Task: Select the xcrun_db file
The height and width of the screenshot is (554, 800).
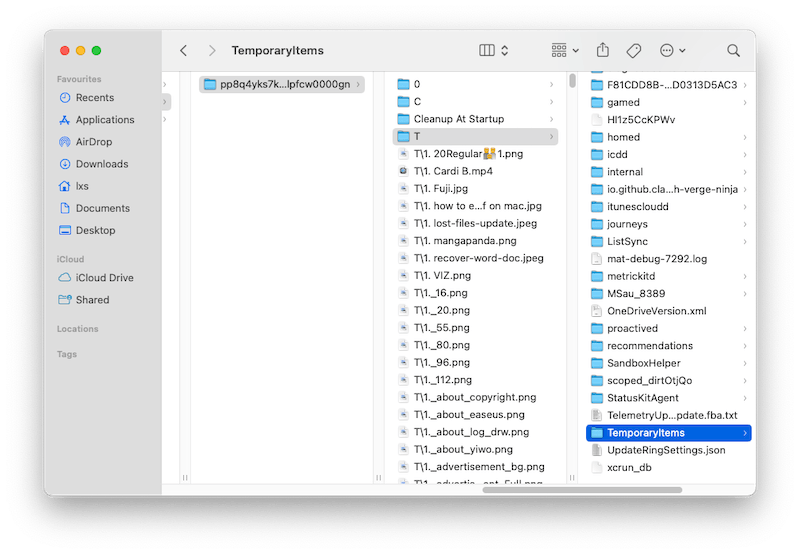Action: [669, 468]
